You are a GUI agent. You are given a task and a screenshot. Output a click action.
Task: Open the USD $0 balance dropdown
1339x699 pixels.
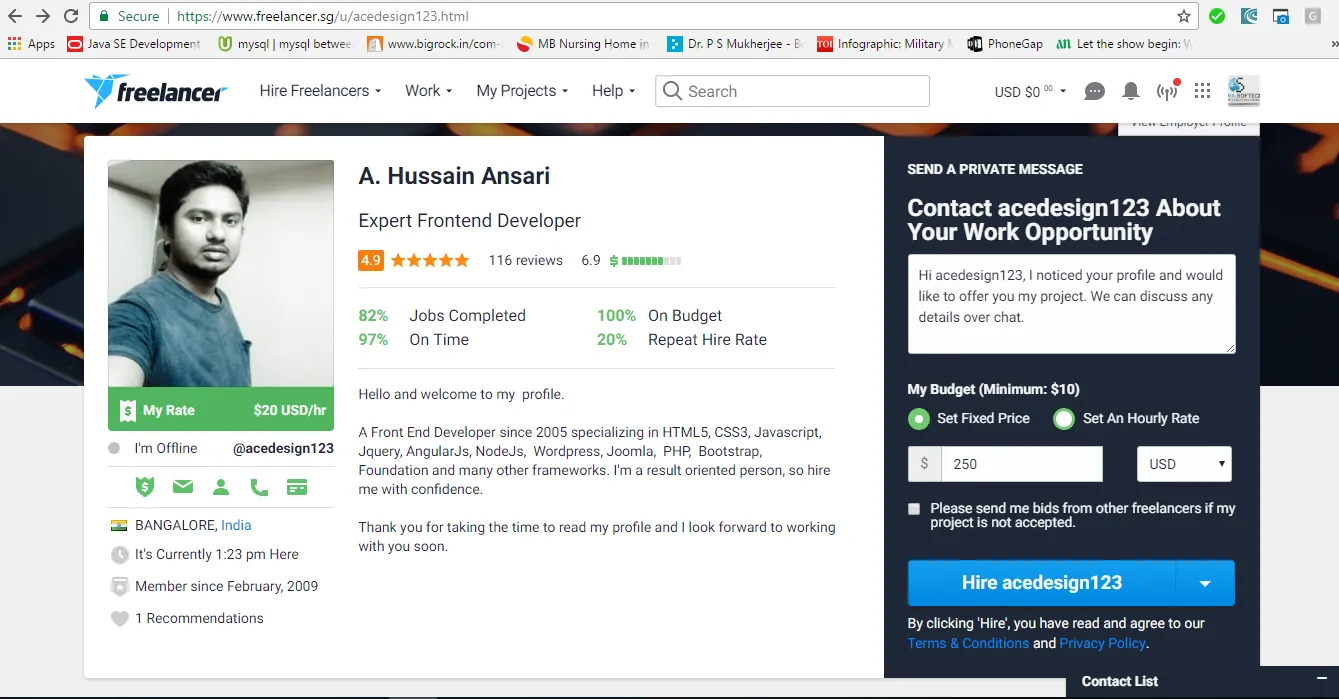click(x=1030, y=91)
